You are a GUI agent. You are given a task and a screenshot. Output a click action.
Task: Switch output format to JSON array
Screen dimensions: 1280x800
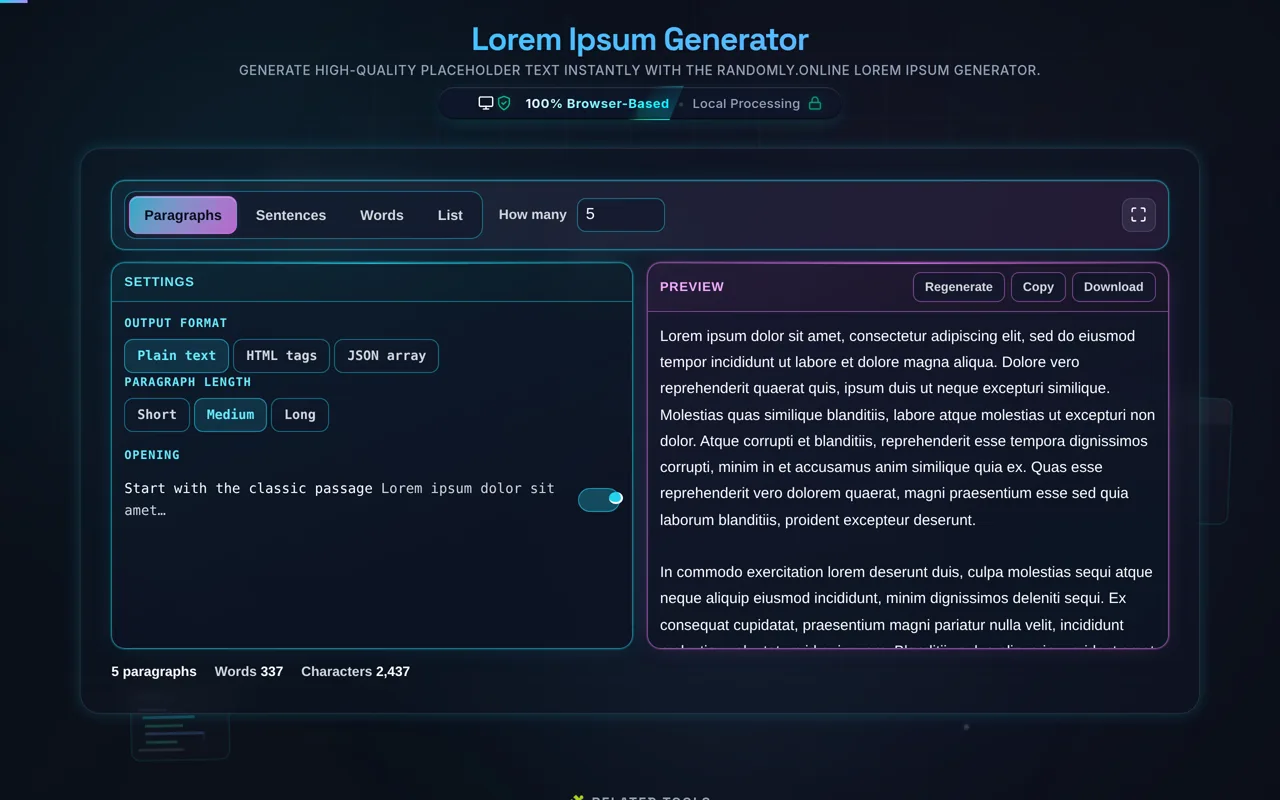386,355
